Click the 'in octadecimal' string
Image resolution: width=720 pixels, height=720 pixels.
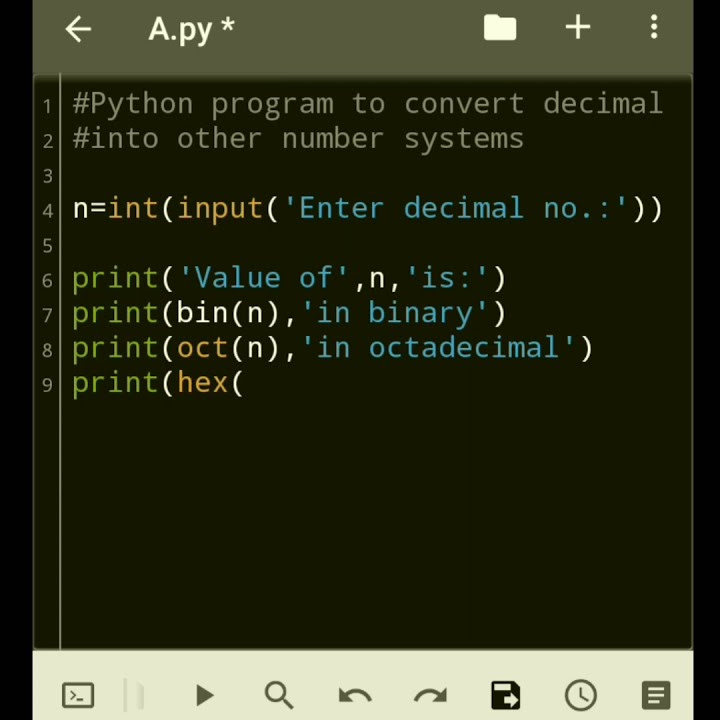point(438,348)
